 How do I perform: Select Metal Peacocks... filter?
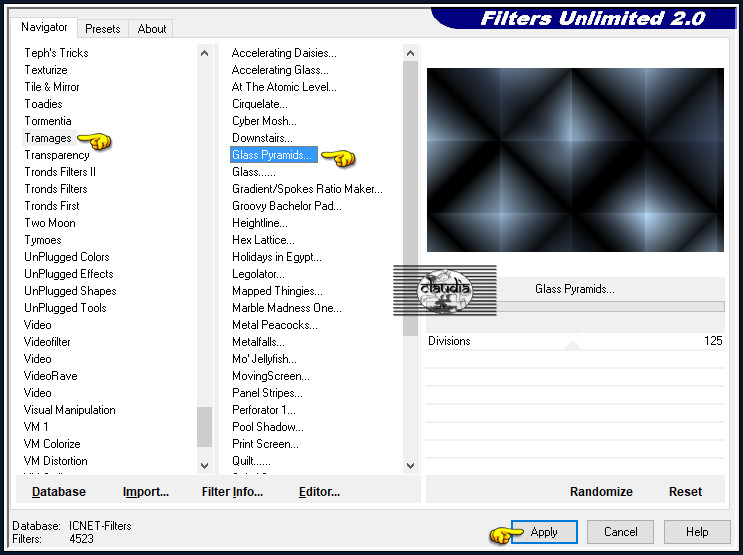[275, 325]
